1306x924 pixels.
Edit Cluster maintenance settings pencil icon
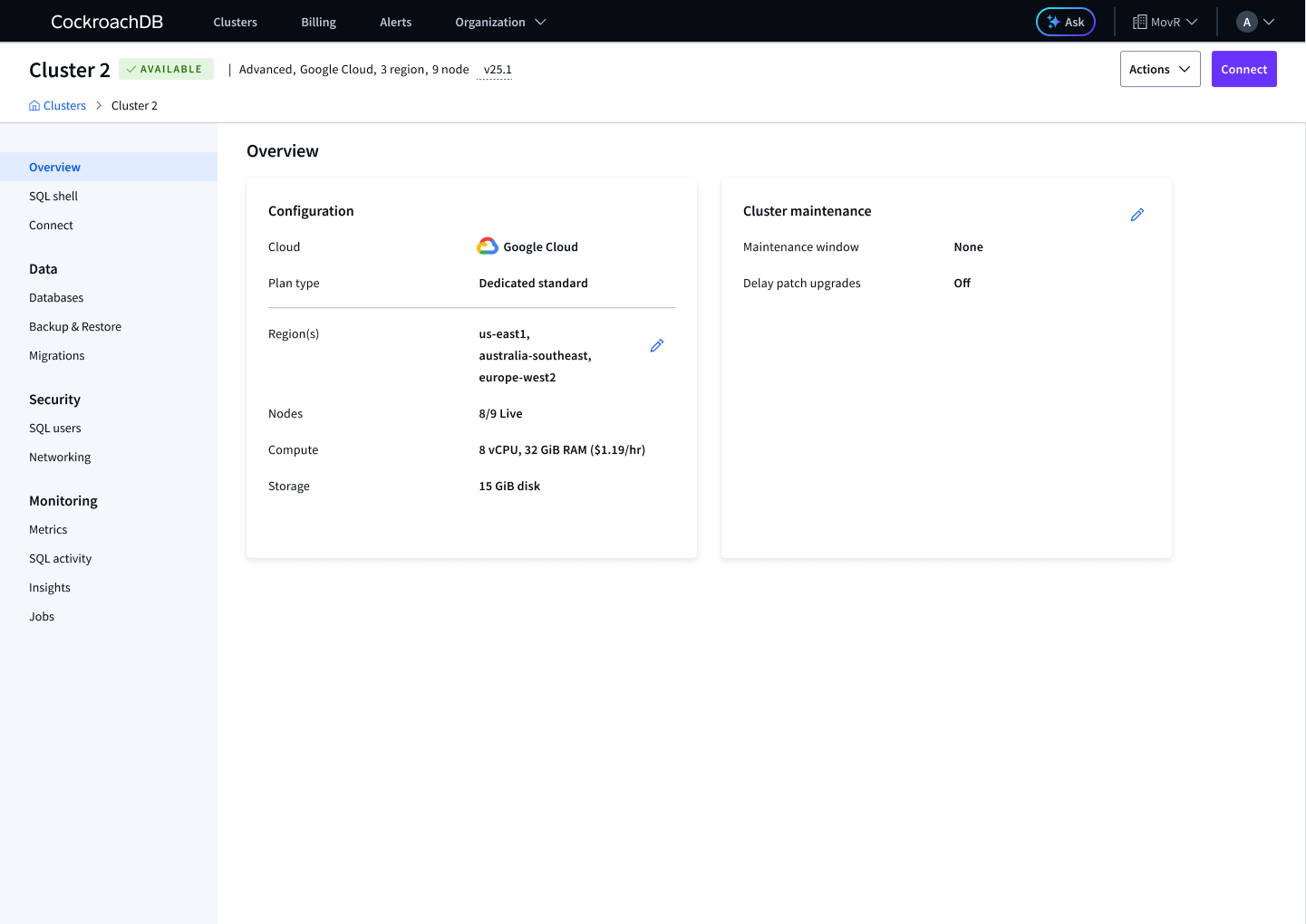tap(1137, 215)
